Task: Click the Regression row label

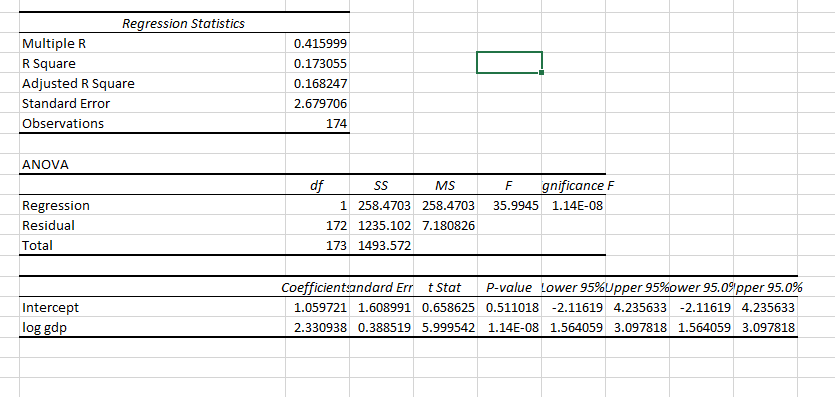Action: [152, 205]
